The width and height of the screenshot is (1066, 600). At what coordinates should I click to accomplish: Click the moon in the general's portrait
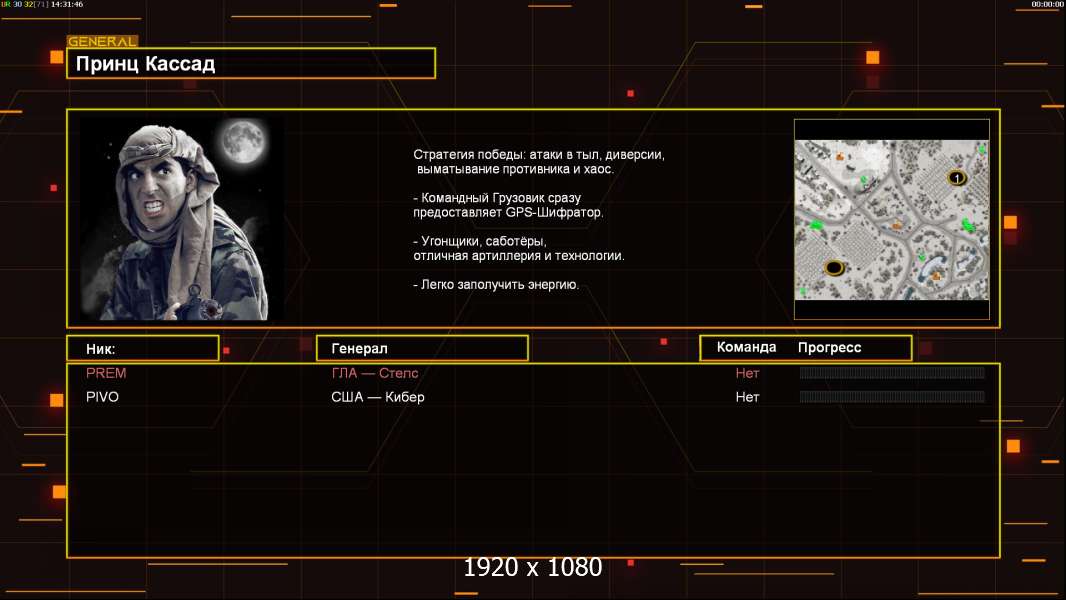pos(240,143)
